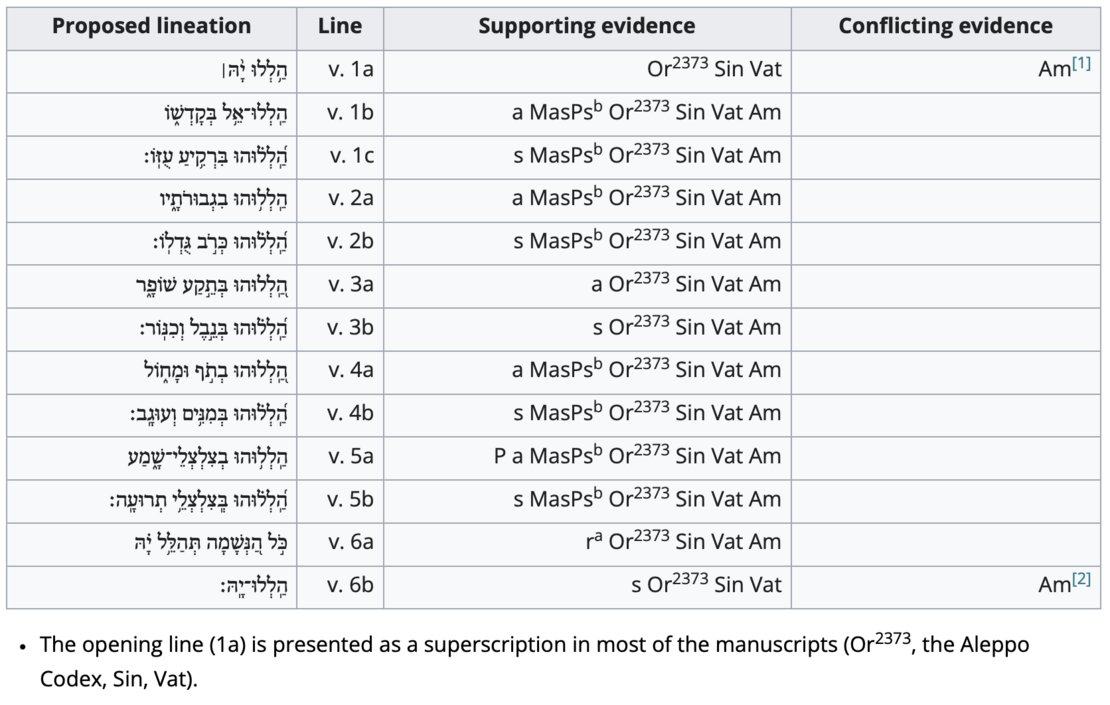Screen dimensions: 1110x705
Task: Select the v. 1a line cell
Action: (x=350, y=70)
